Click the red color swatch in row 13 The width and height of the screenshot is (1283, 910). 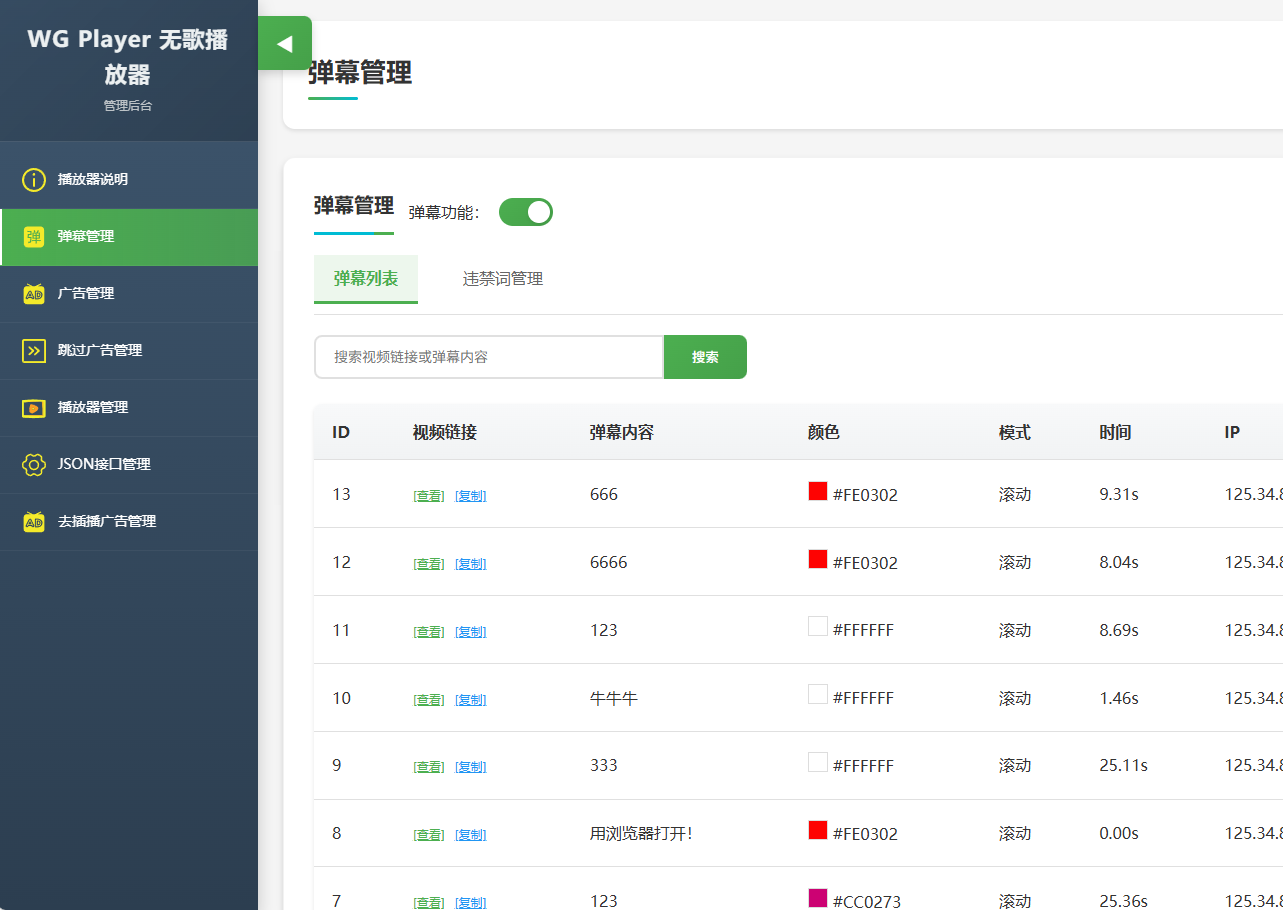click(818, 491)
